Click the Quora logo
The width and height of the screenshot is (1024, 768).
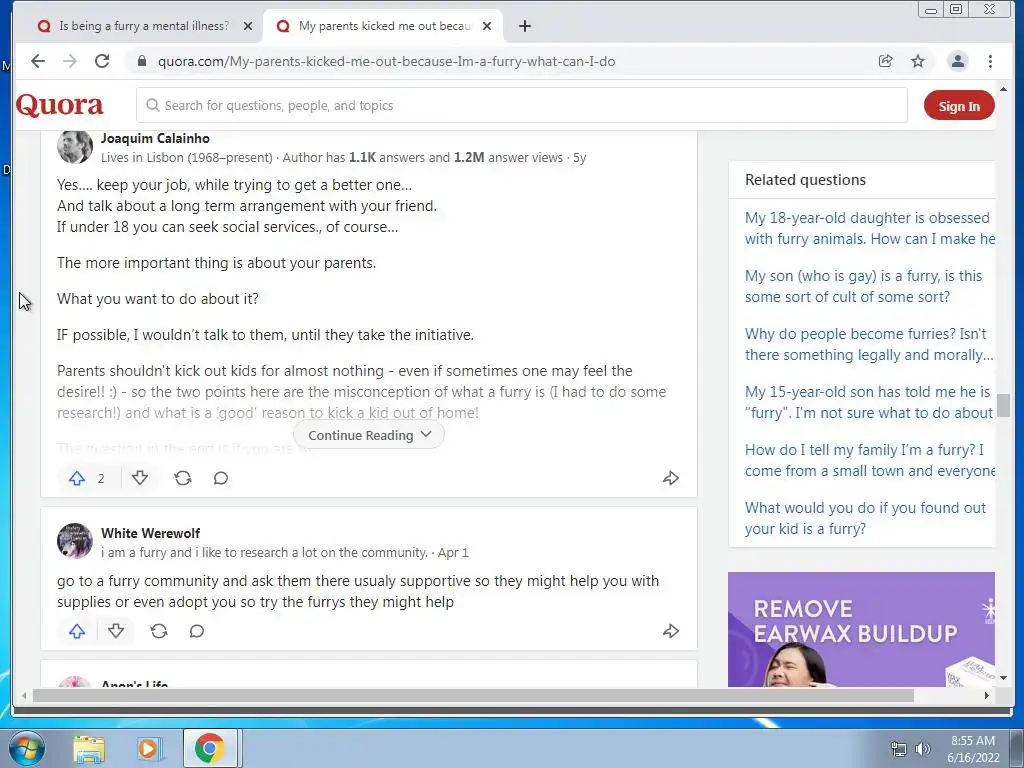coord(59,105)
